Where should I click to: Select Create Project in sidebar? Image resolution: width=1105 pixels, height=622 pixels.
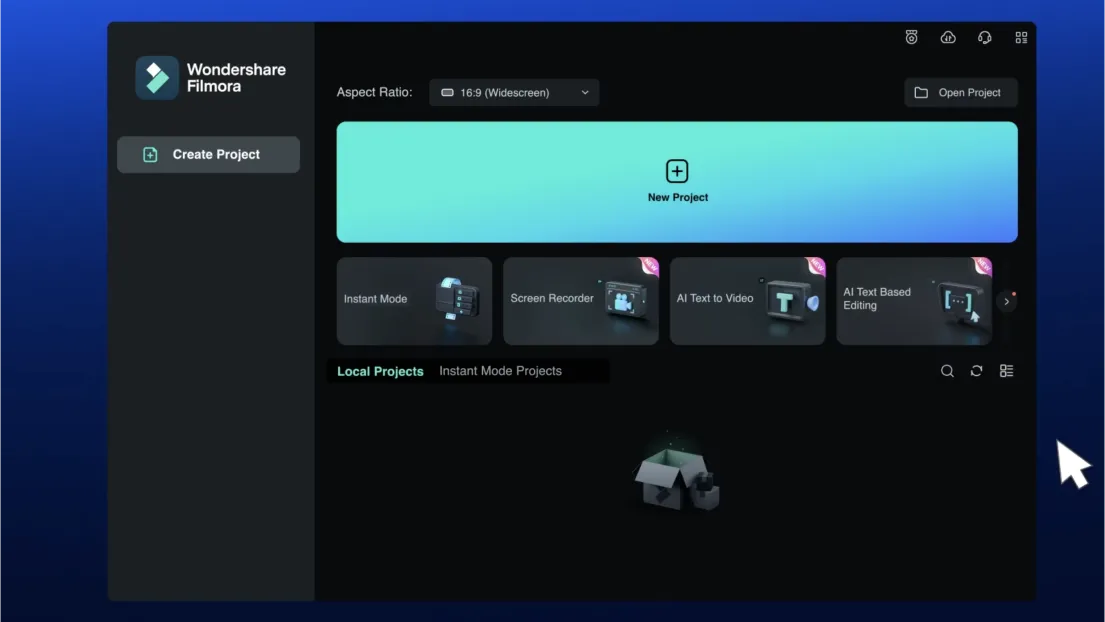click(209, 154)
